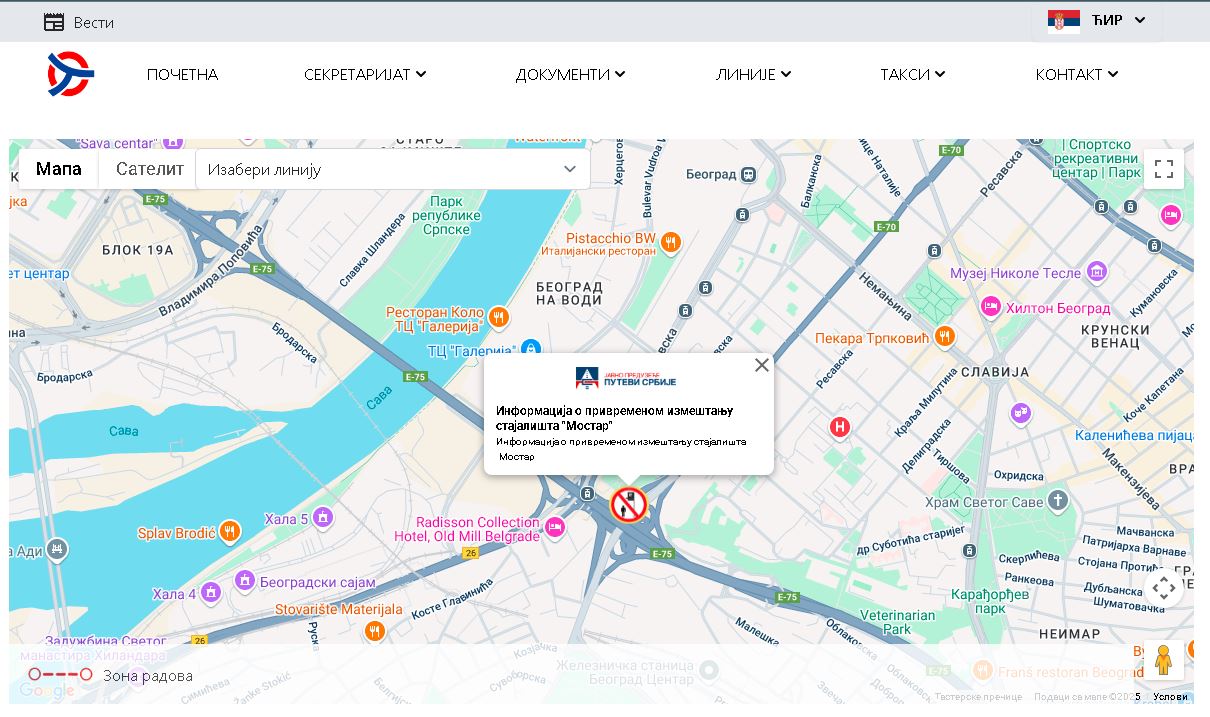Click the Splav Brodić restaurant pin

pos(230,531)
